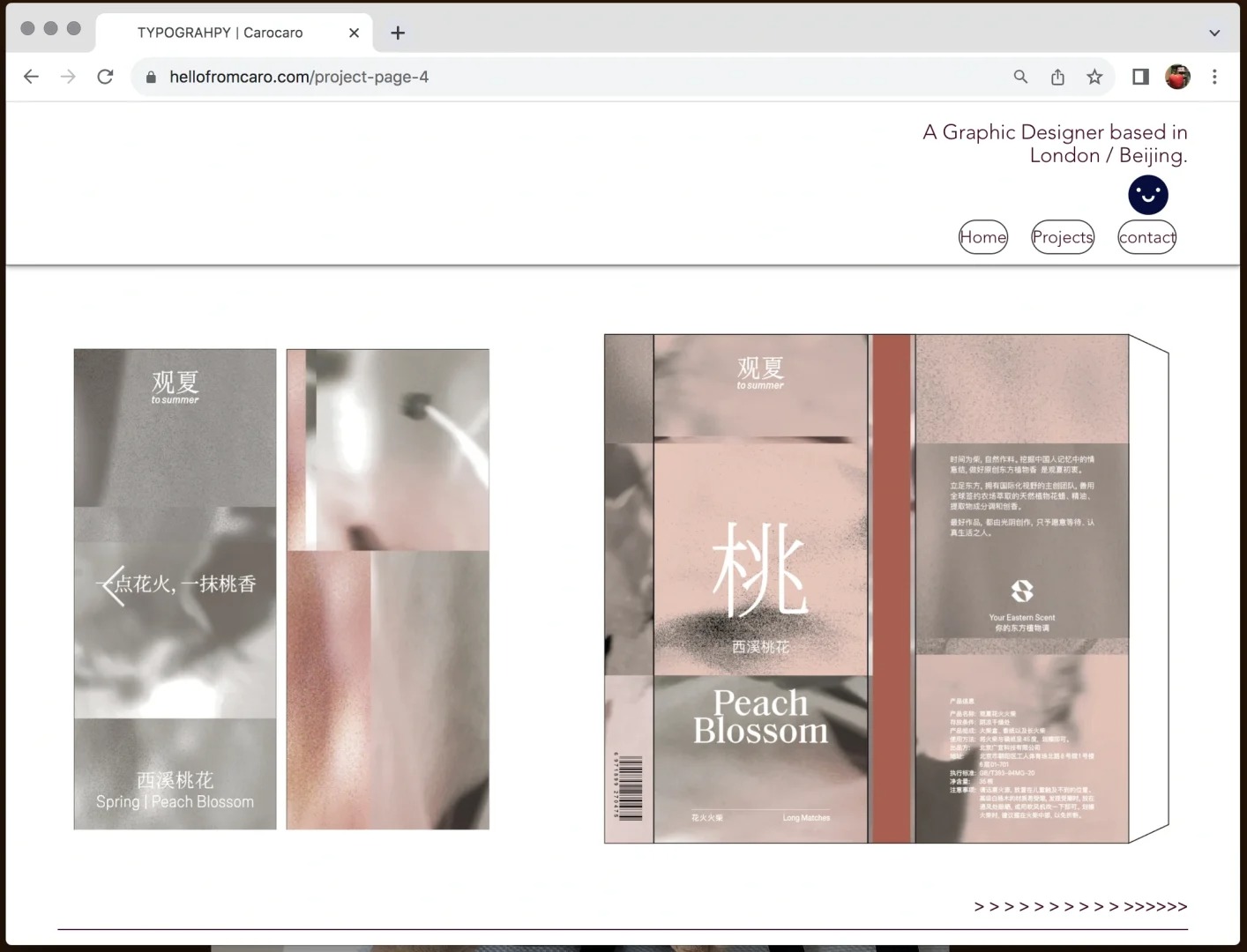Image resolution: width=1247 pixels, height=952 pixels.
Task: Click the macOS green maximize button
Action: [x=74, y=28]
